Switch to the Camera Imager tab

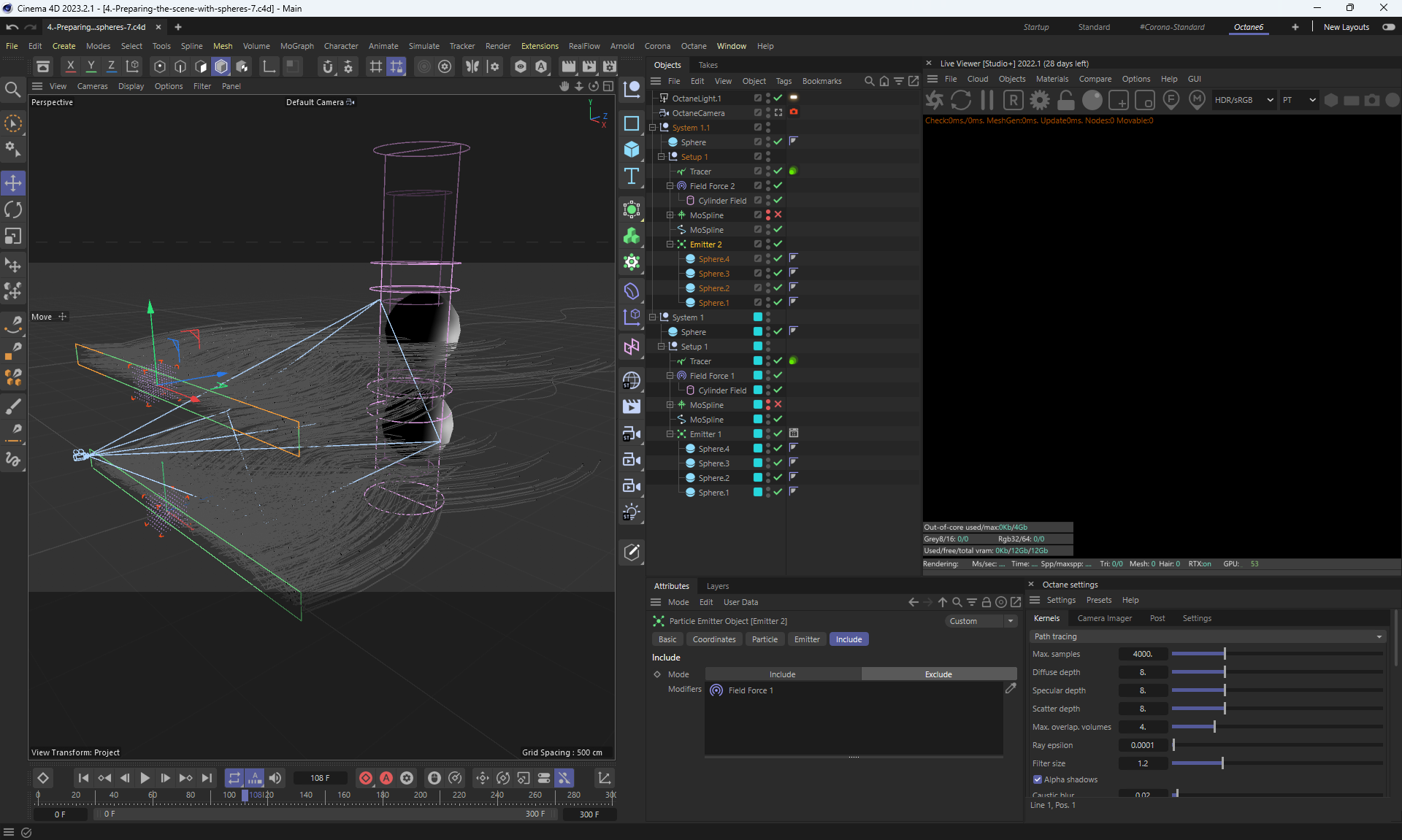(1104, 618)
